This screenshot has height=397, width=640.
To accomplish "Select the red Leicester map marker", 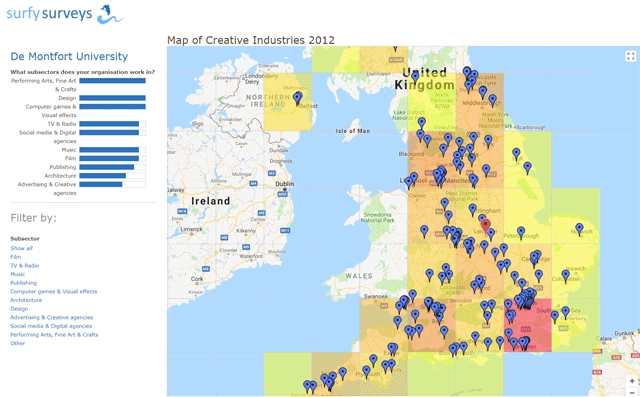I will (486, 226).
